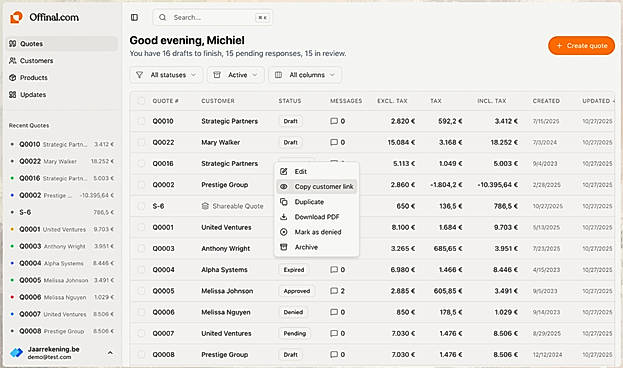The height and width of the screenshot is (368, 623).
Task: Click message bubble icon in Q0010 row
Action: (x=334, y=121)
